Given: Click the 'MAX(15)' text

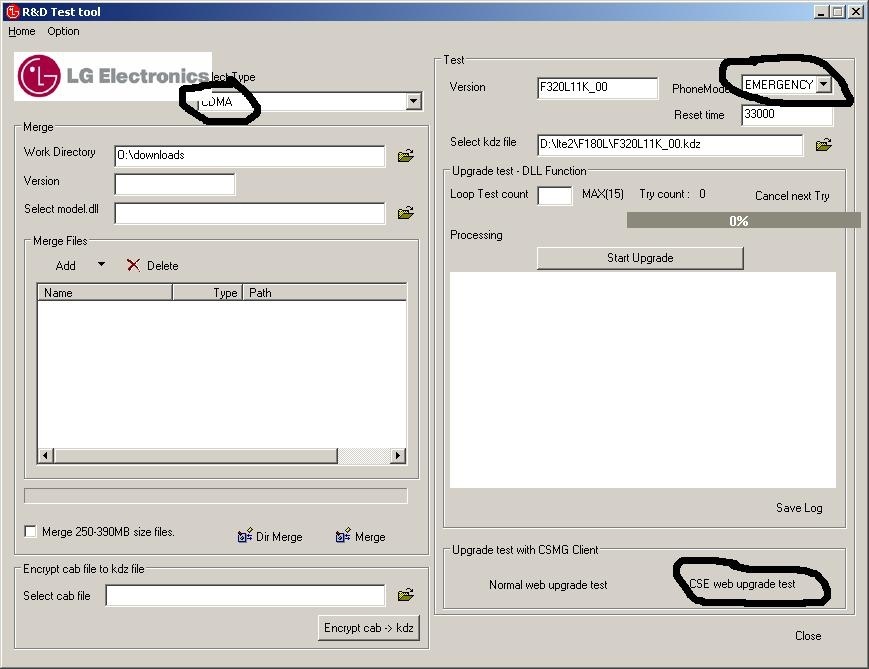Looking at the screenshot, I should point(602,194).
